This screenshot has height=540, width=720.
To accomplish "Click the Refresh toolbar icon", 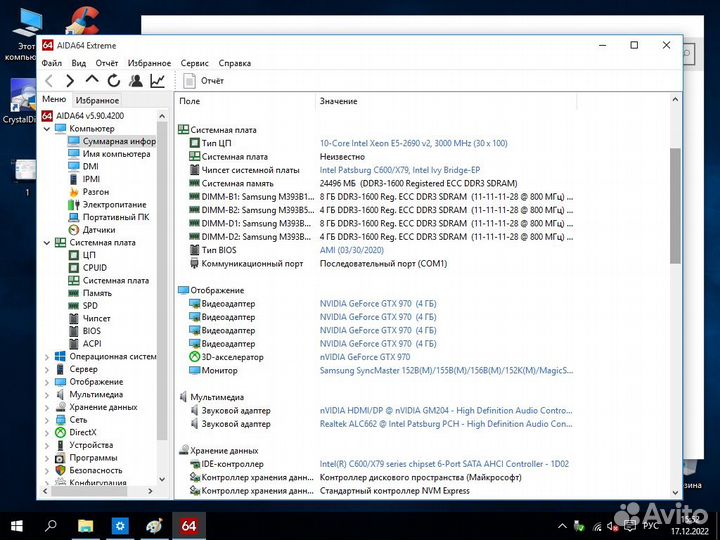I will [113, 81].
